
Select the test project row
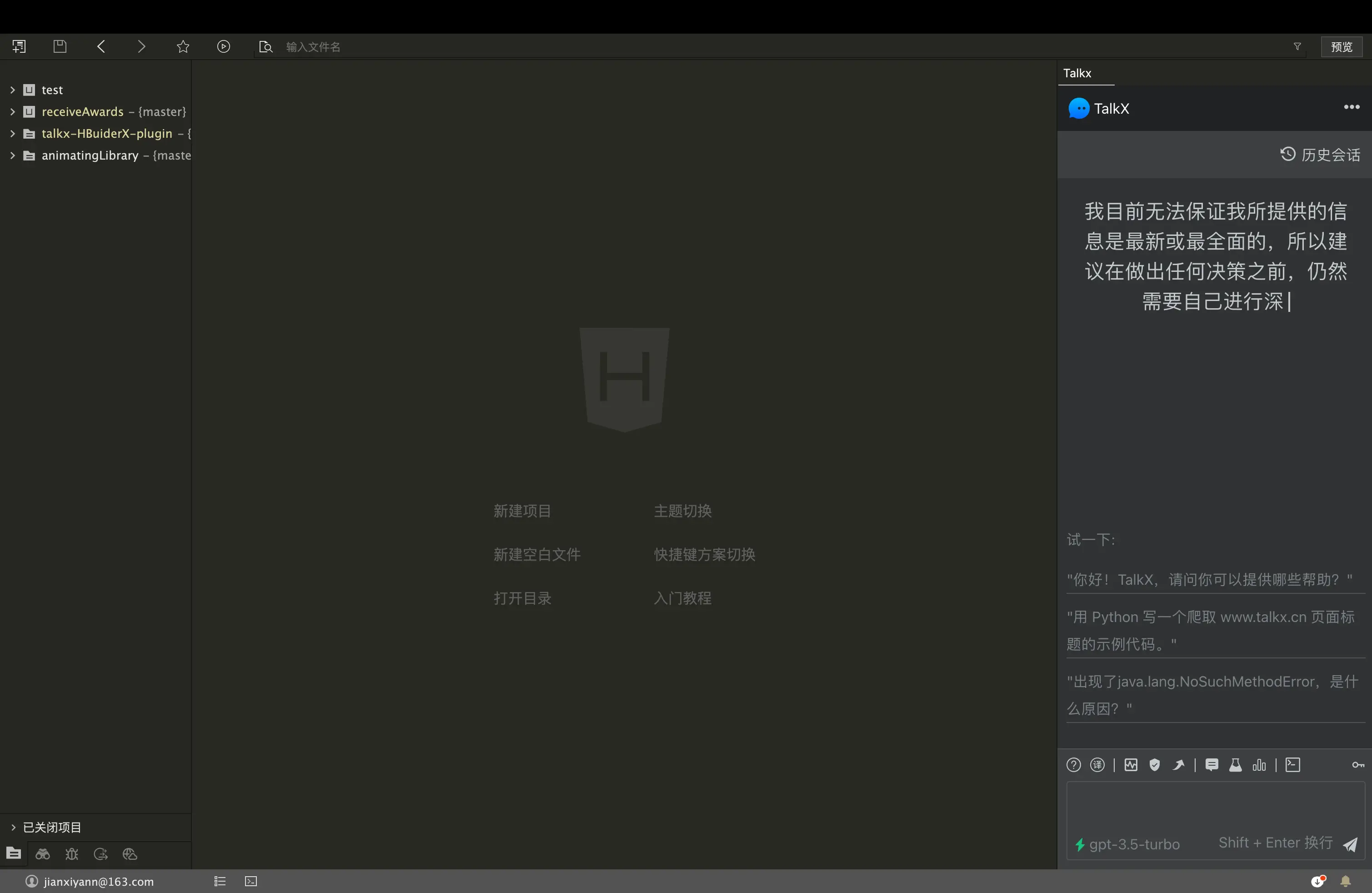click(95, 90)
